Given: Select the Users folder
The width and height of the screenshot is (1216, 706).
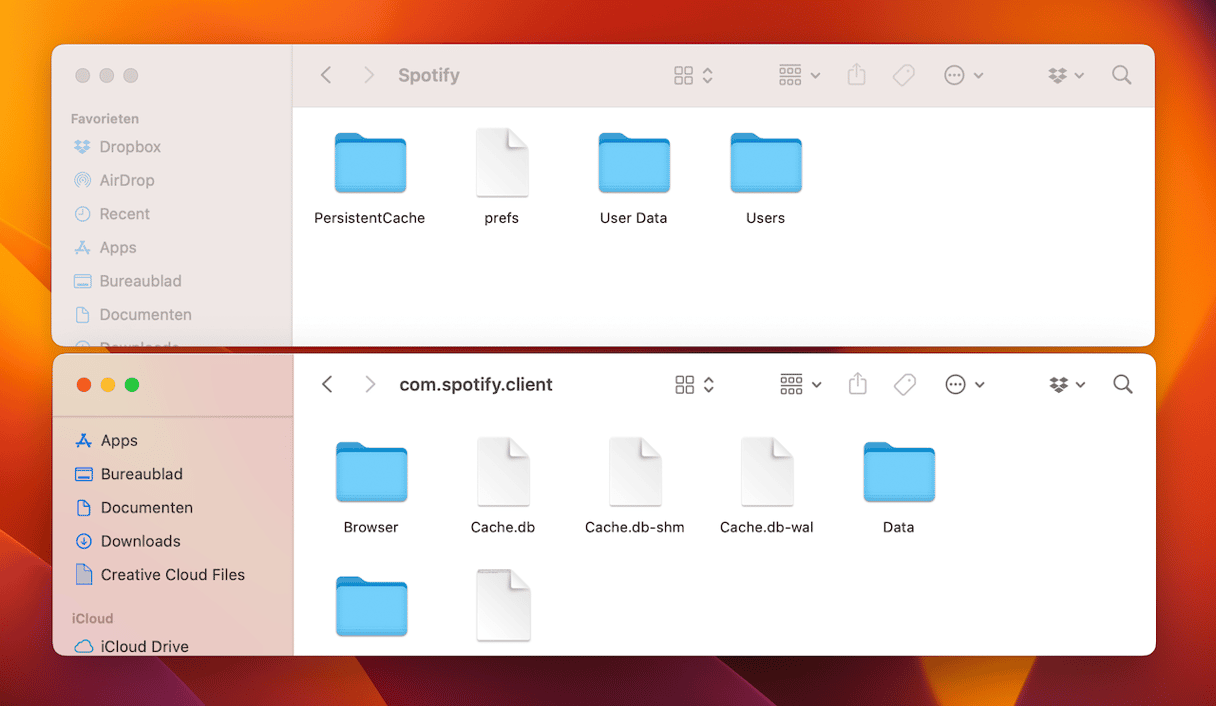Looking at the screenshot, I should pyautogui.click(x=766, y=179).
